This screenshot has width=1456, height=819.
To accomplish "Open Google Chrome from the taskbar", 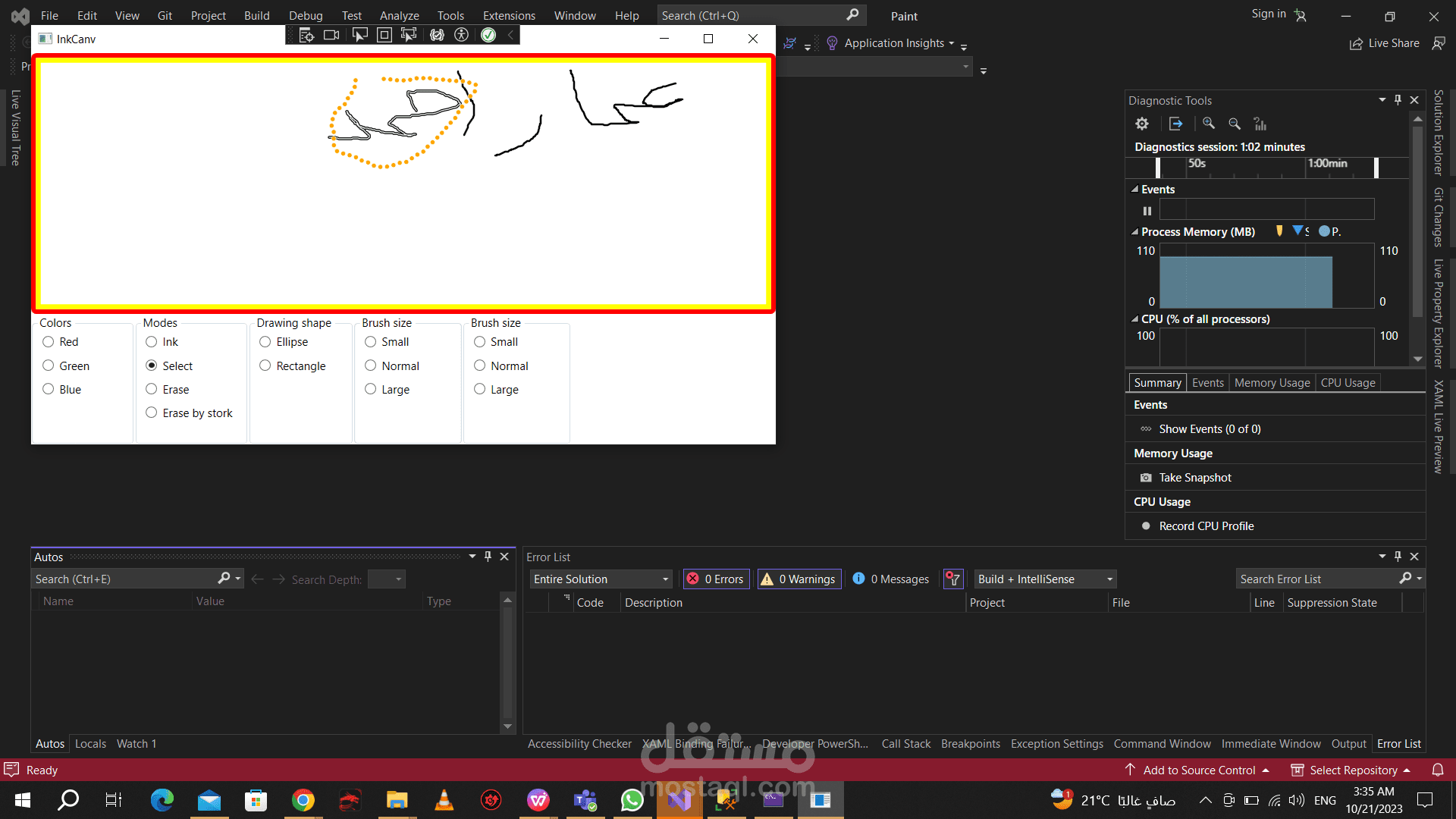I will 303,800.
